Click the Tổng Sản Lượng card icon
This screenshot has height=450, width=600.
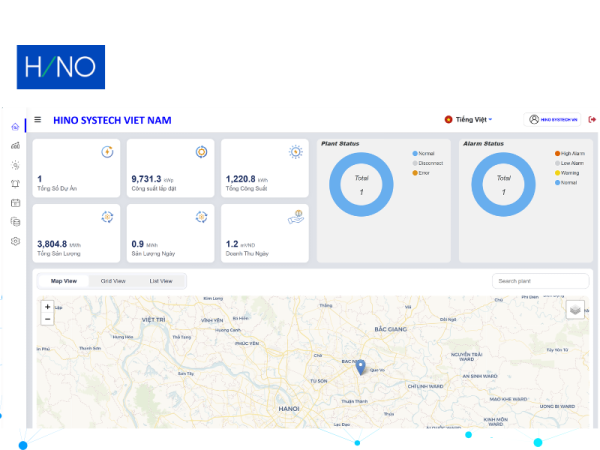click(107, 217)
